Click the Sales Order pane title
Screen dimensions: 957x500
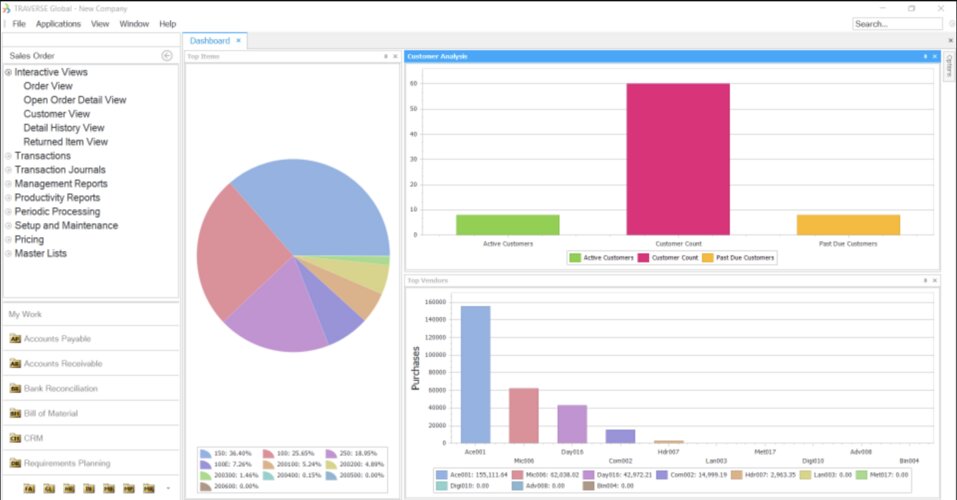(32, 56)
